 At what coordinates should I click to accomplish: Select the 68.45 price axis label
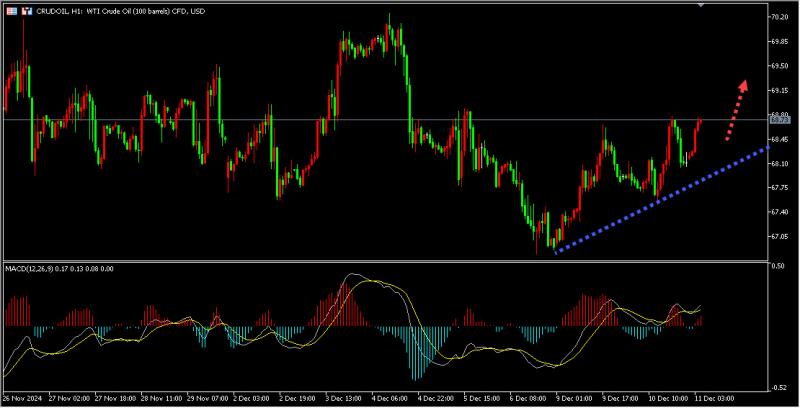click(780, 139)
